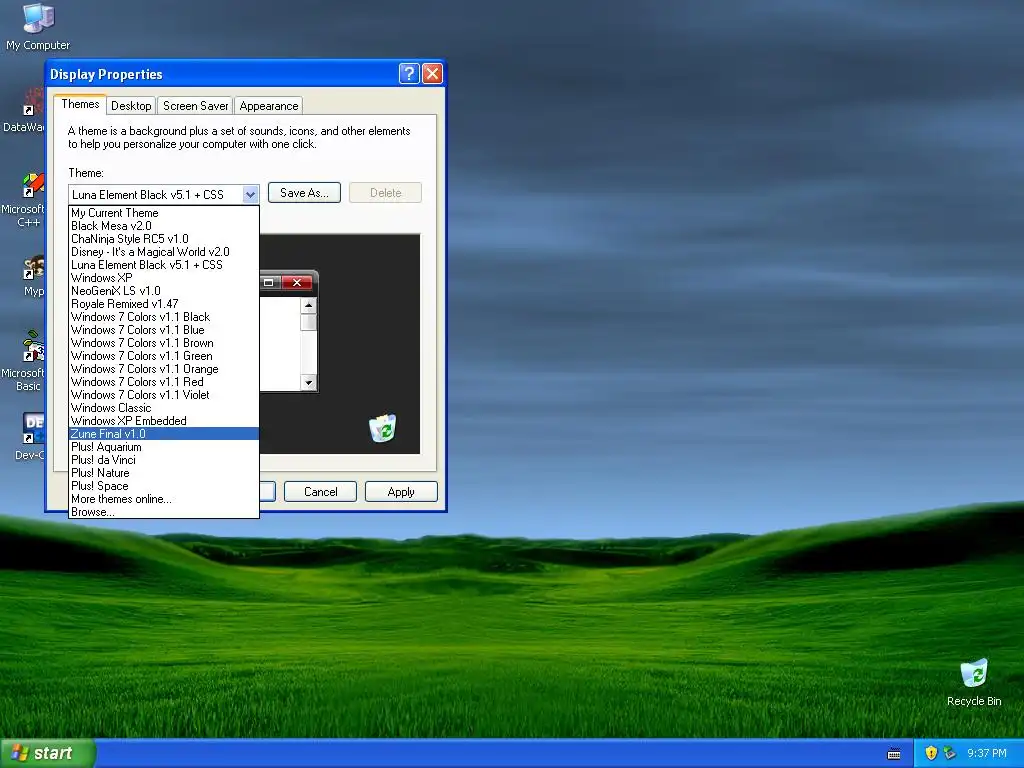
Task: Switch to the Themes tab
Action: pyautogui.click(x=80, y=104)
